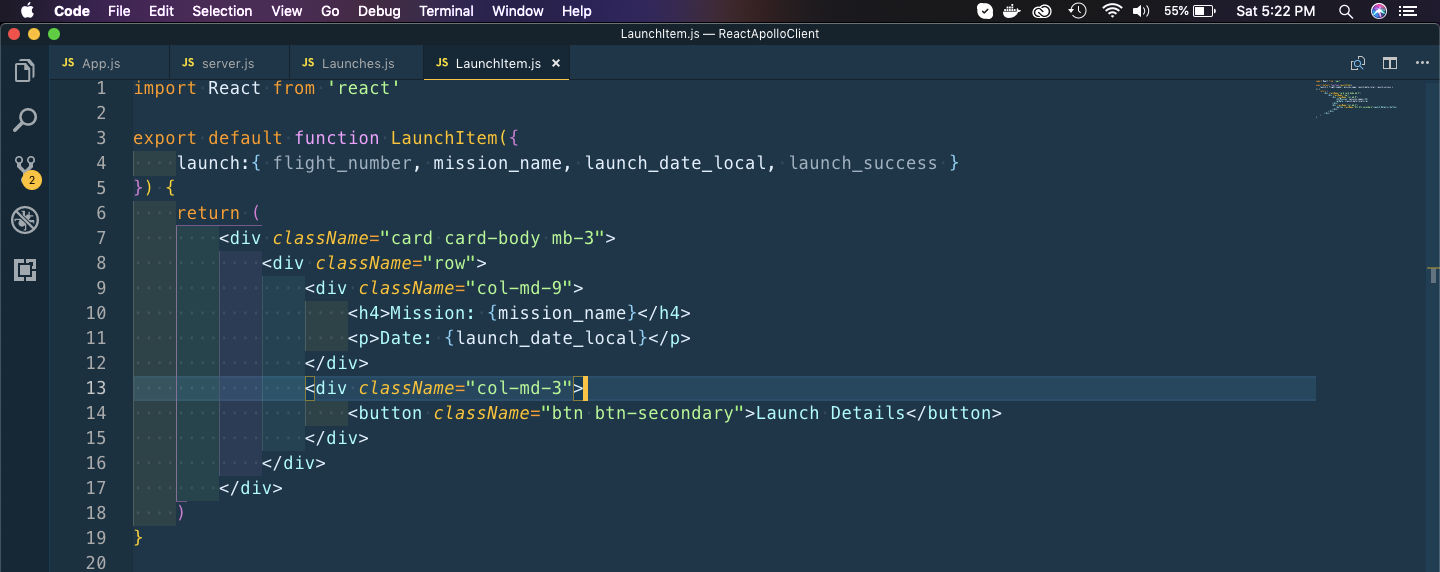Open the File menu
Image resolution: width=1440 pixels, height=572 pixels.
click(119, 11)
